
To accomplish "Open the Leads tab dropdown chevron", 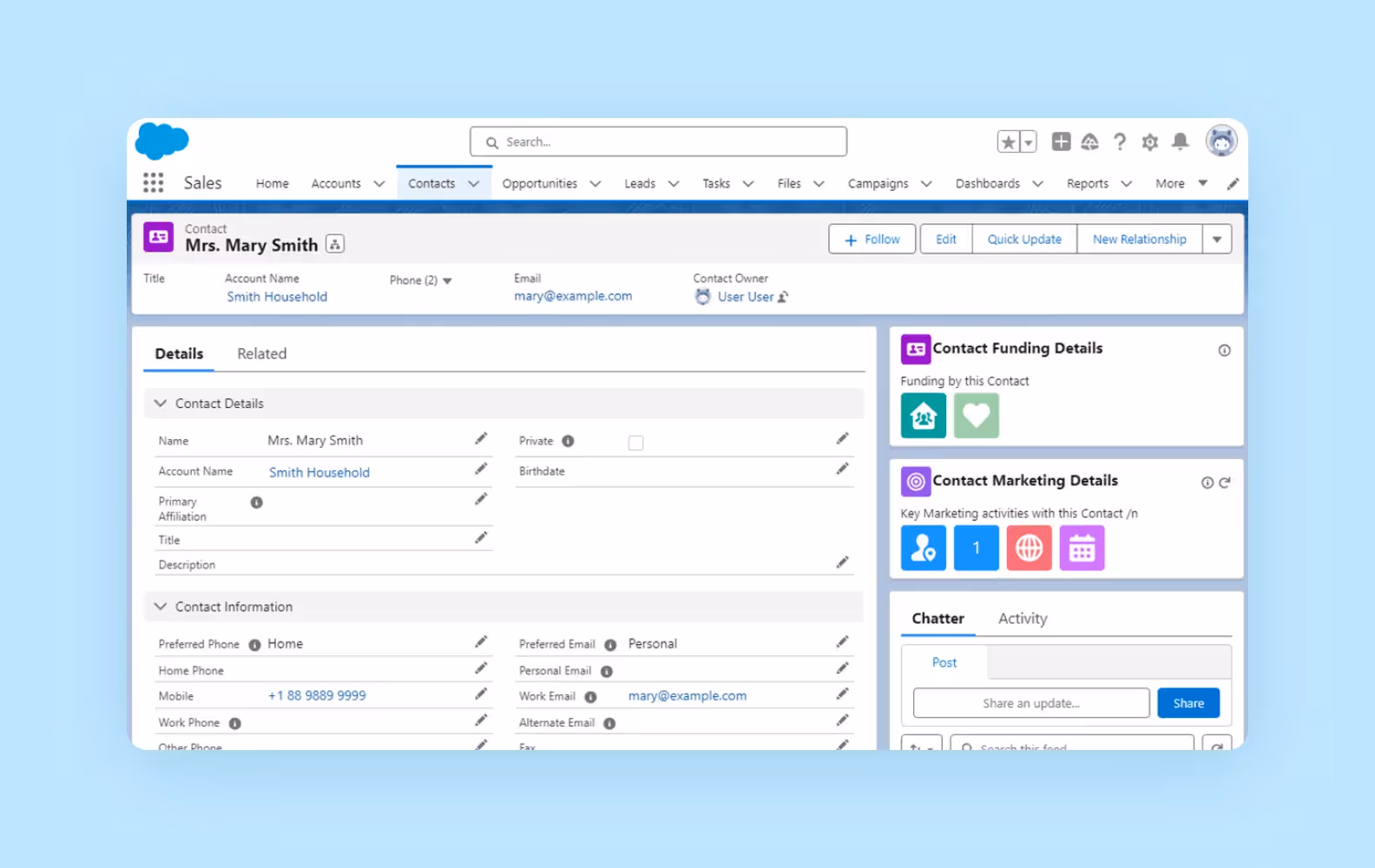I will tap(674, 184).
